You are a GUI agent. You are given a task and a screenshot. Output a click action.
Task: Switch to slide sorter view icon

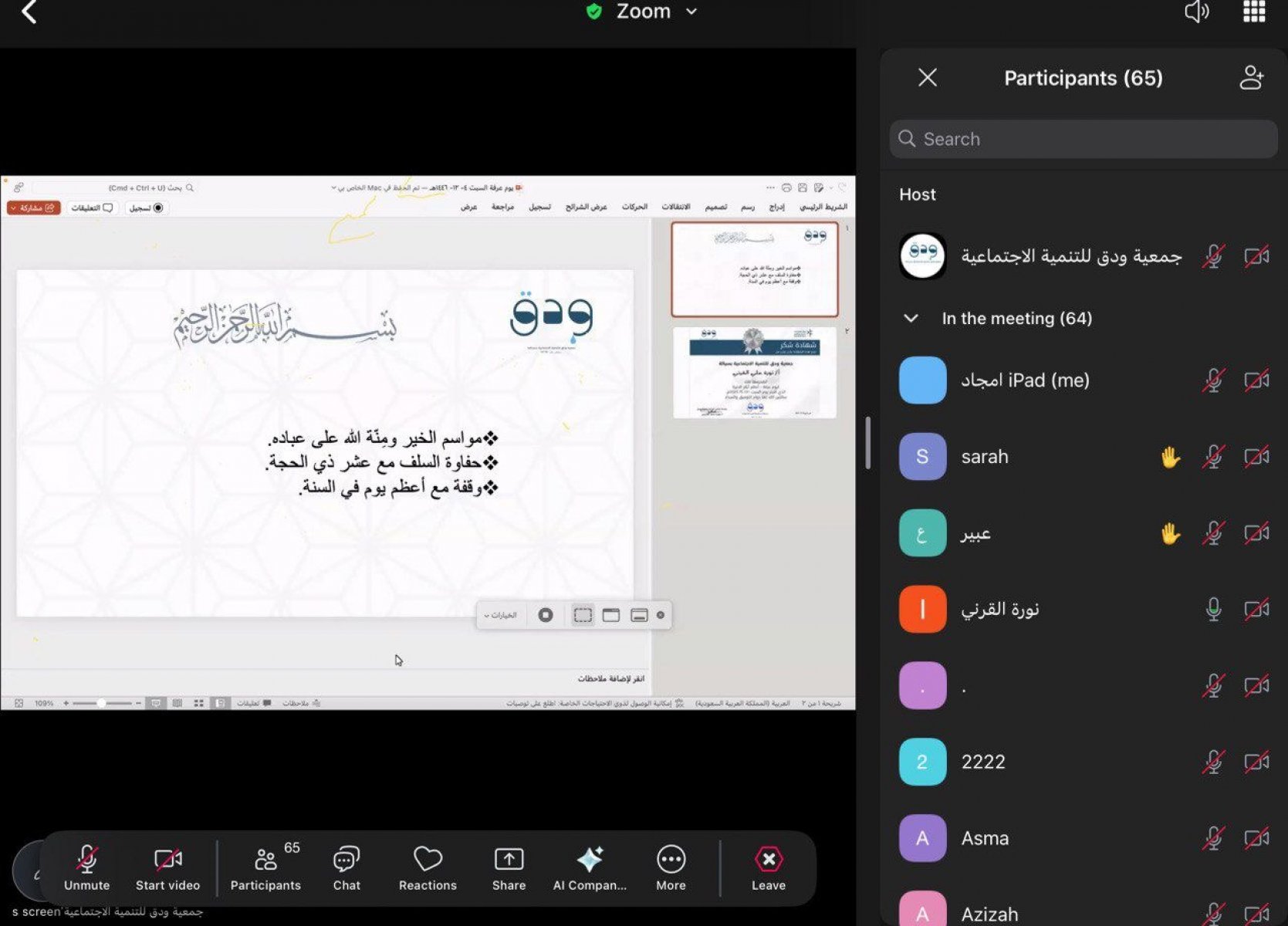click(199, 703)
